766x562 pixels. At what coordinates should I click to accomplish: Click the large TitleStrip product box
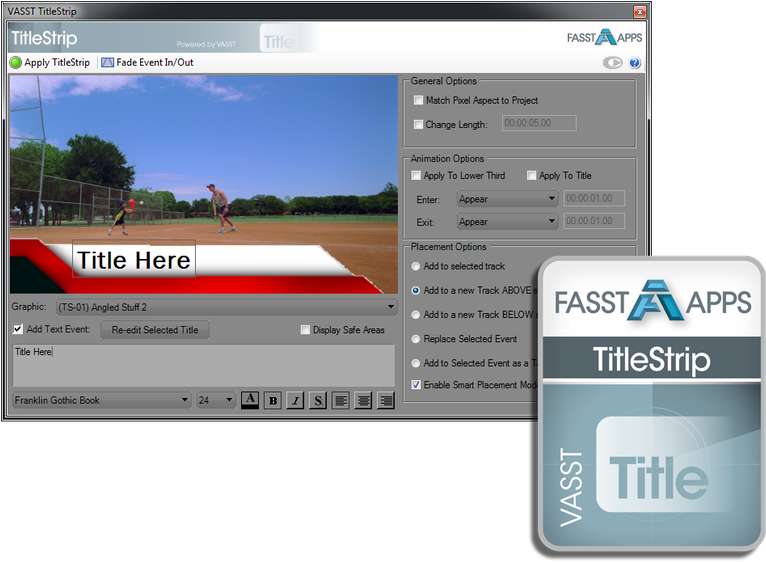[x=650, y=406]
